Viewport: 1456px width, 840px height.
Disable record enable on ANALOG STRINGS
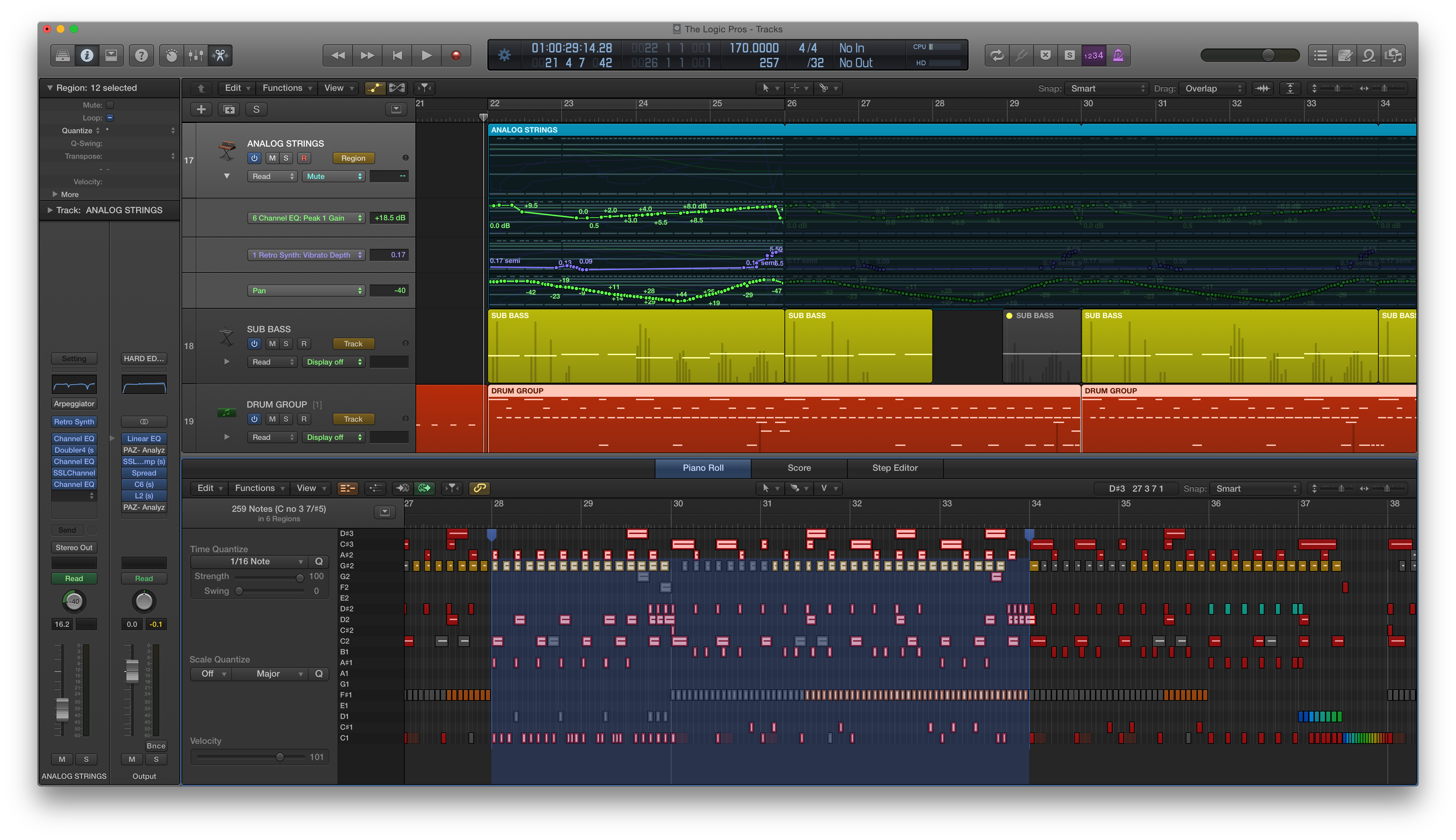click(304, 157)
